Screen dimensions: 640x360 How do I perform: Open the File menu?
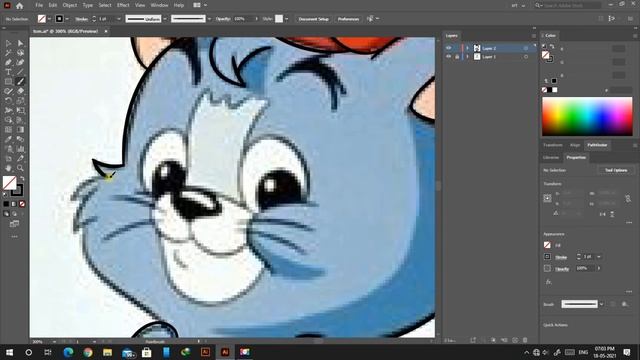point(39,5)
